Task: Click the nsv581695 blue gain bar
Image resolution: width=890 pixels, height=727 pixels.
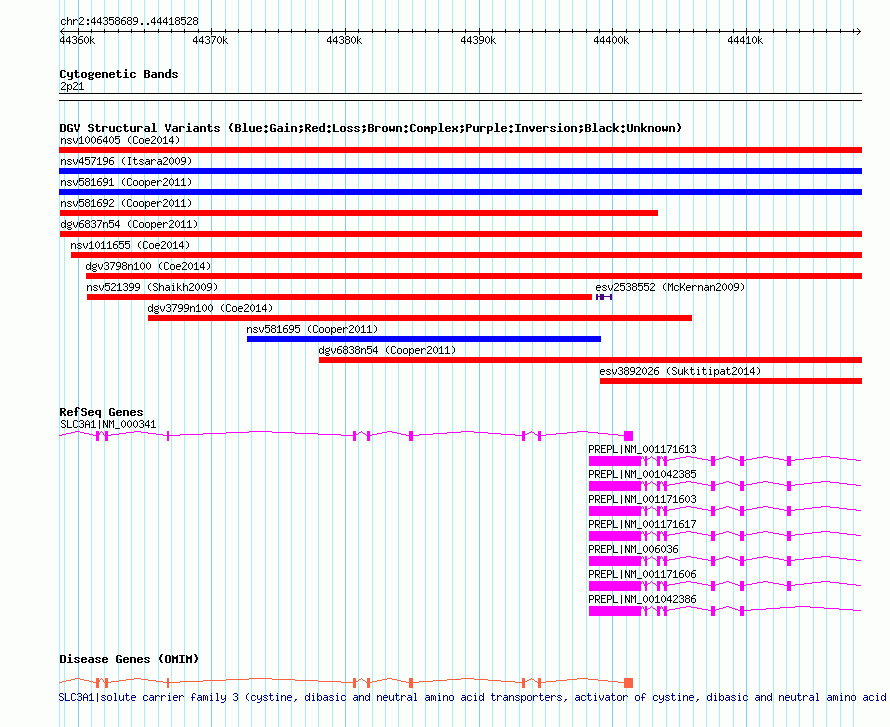Action: pyautogui.click(x=424, y=339)
